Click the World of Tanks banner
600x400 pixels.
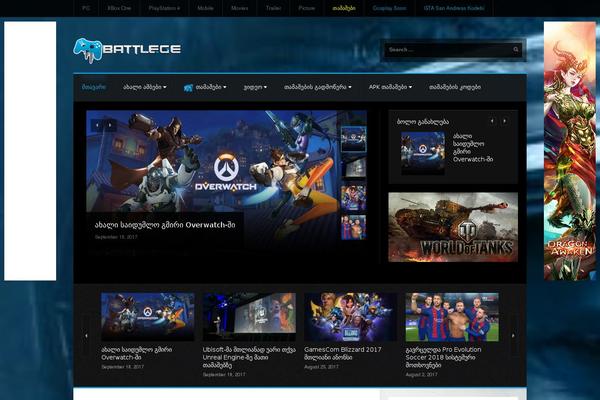(453, 227)
